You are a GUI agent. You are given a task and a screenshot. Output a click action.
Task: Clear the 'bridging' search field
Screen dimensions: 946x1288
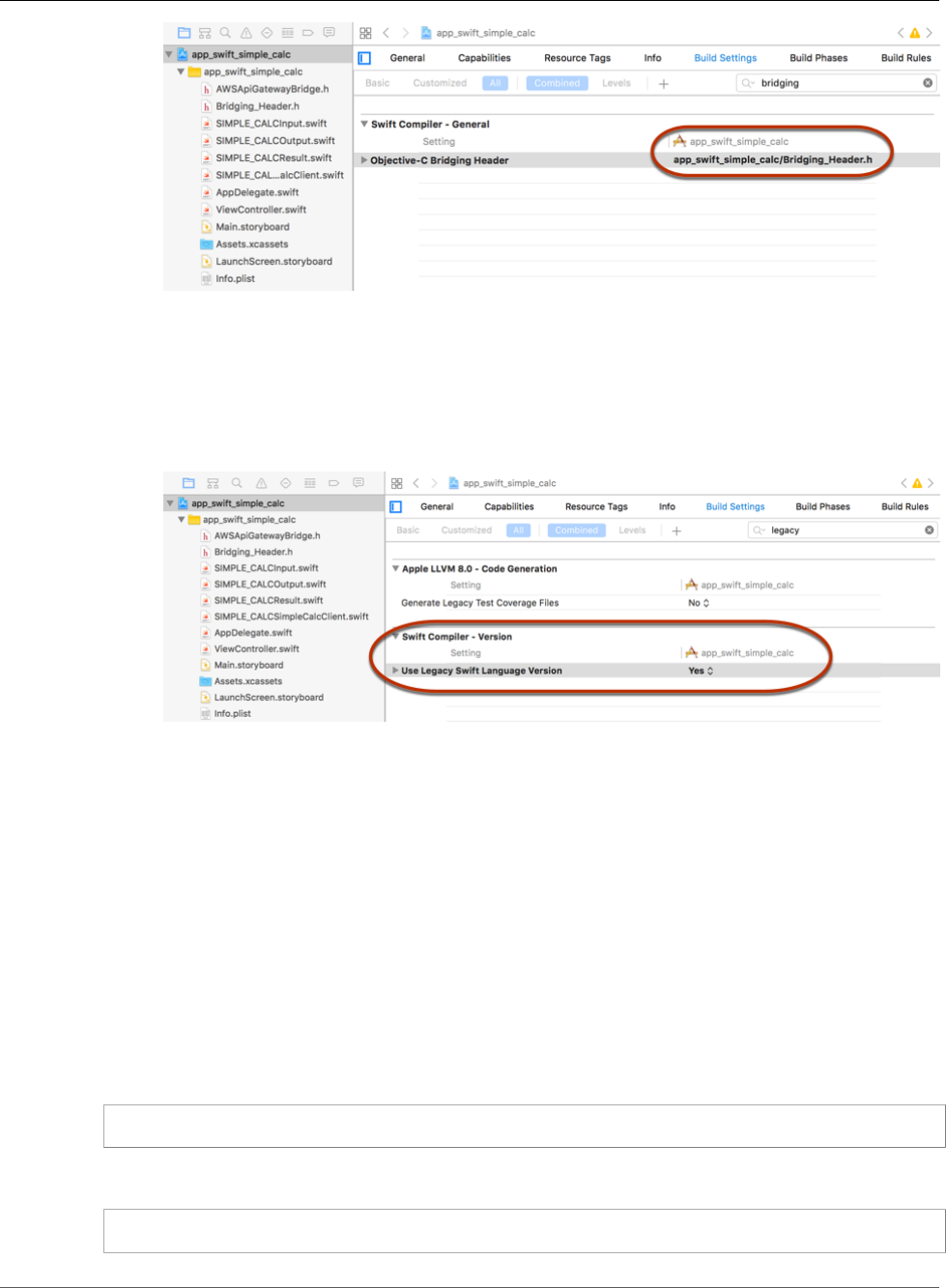tap(928, 83)
